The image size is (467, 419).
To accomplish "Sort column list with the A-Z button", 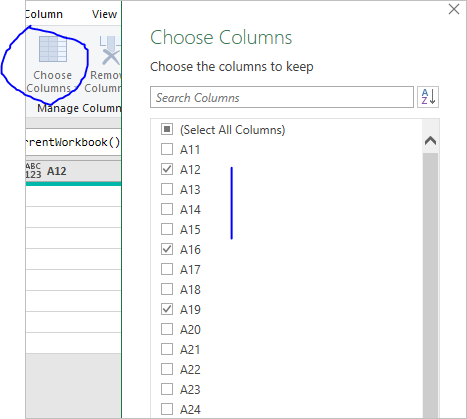I will coord(428,97).
